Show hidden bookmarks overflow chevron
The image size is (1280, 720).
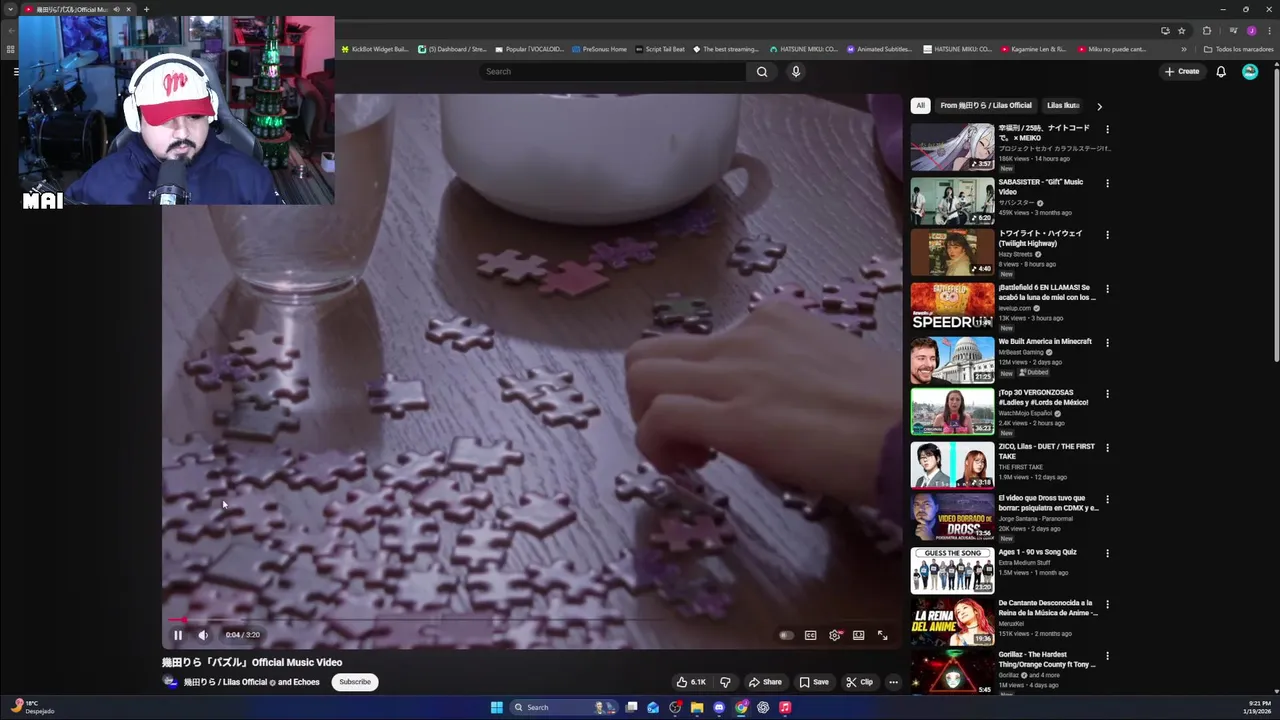pyautogui.click(x=1184, y=49)
